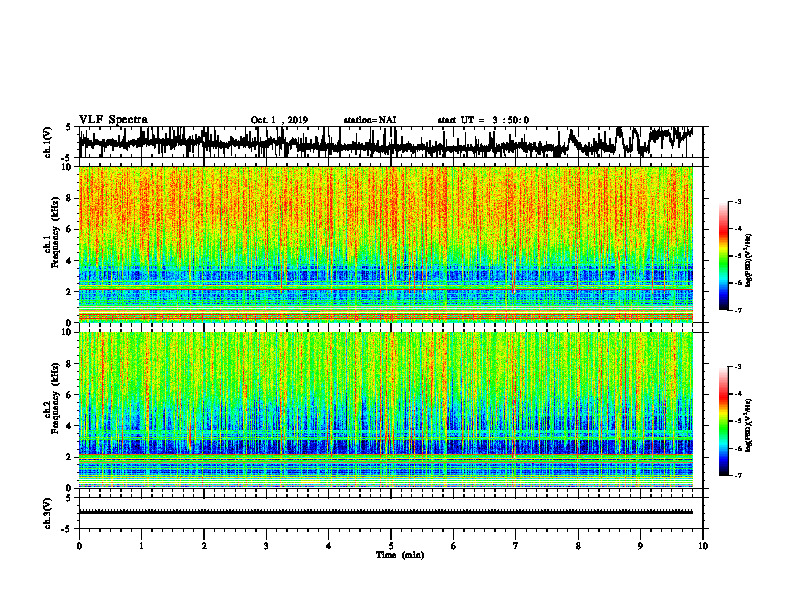Viewport: 792px width, 612px height.
Task: Click the "-4" label on ch.2 color bar
Action: 738,394
